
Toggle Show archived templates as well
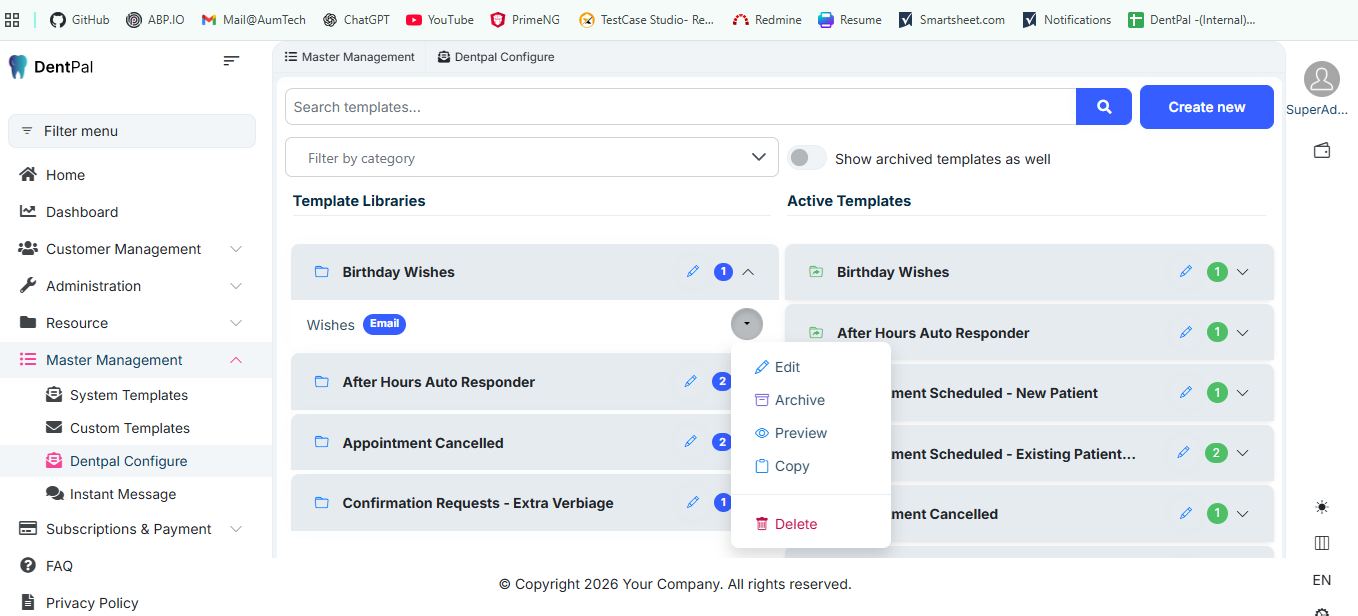point(807,158)
